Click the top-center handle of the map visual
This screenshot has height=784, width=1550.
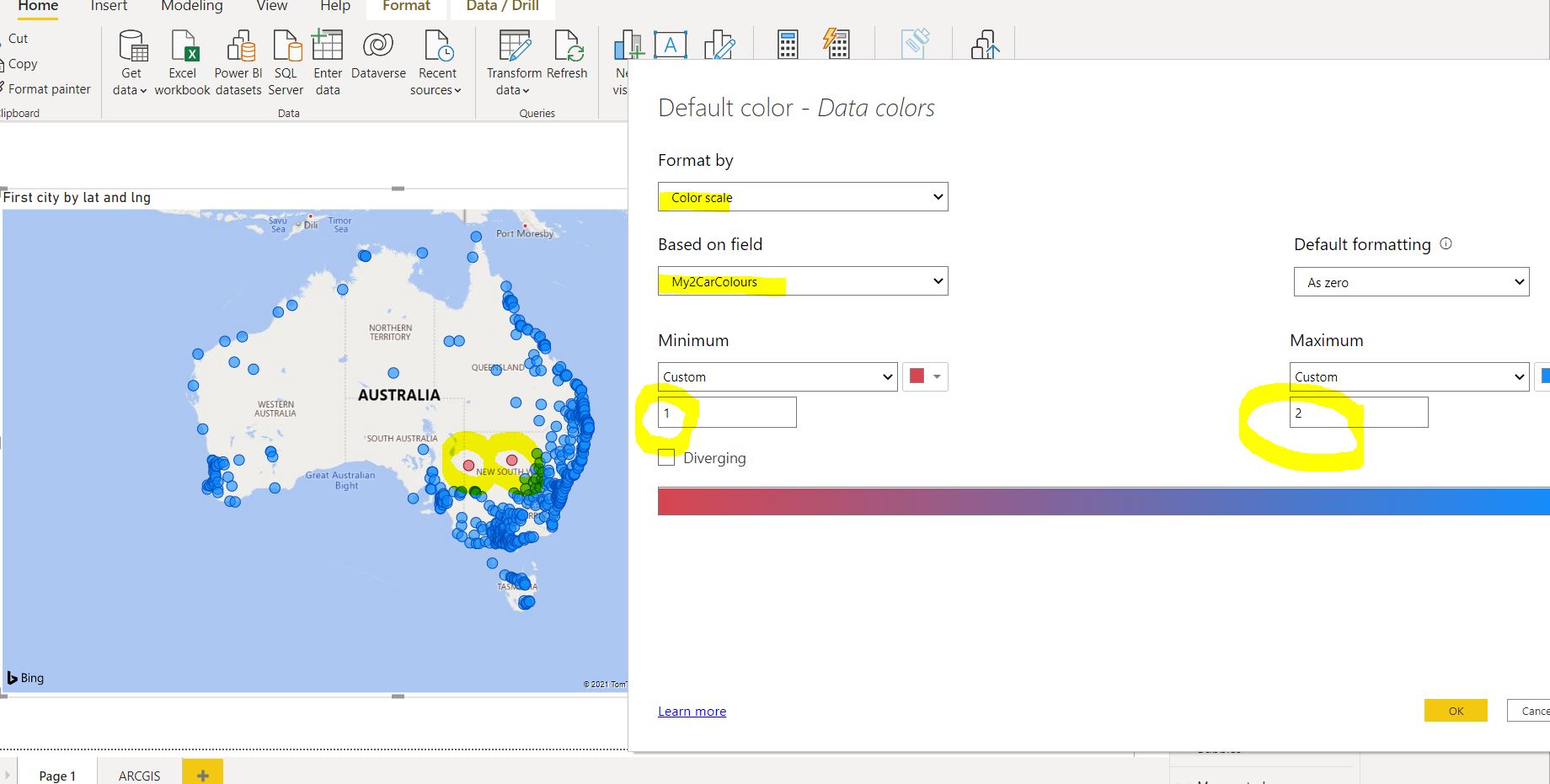[x=398, y=189]
